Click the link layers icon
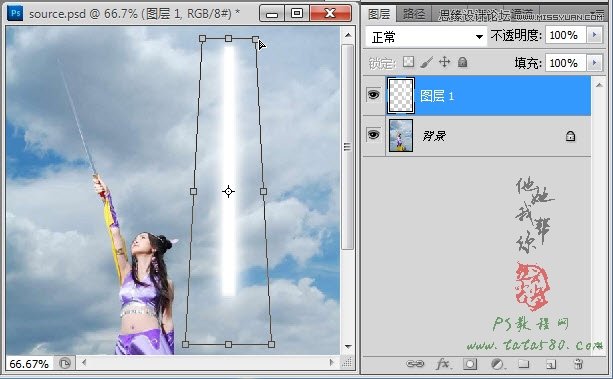This screenshot has width=613, height=379. tap(415, 364)
